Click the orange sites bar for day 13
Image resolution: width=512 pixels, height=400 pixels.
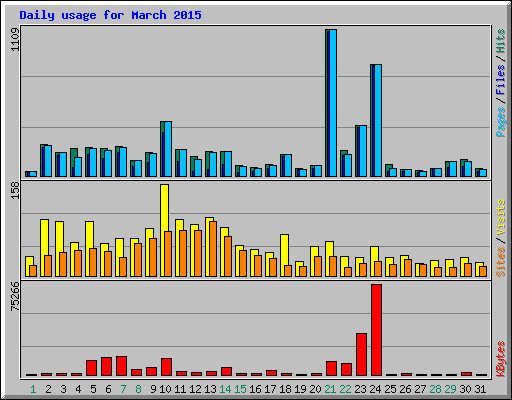coord(213,249)
